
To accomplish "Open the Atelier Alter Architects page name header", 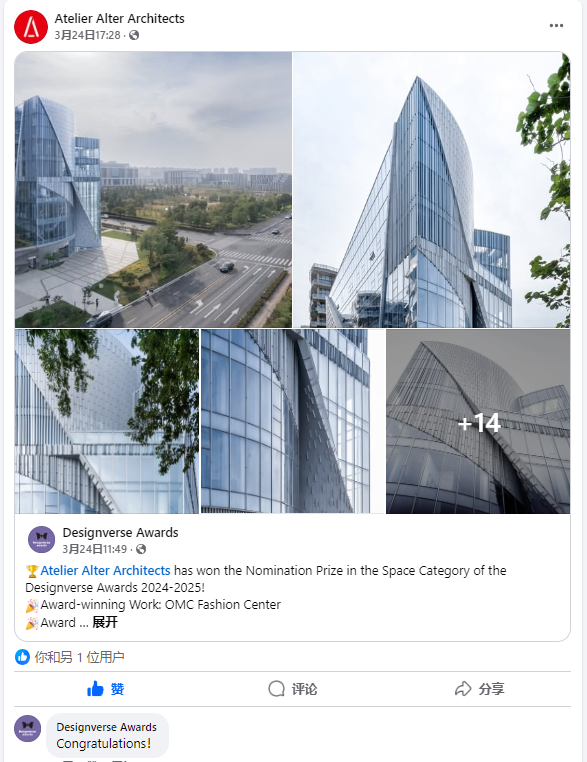I will tap(120, 18).
